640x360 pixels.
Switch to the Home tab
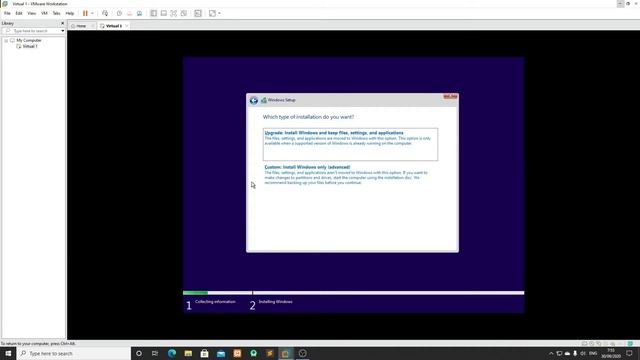[81, 26]
